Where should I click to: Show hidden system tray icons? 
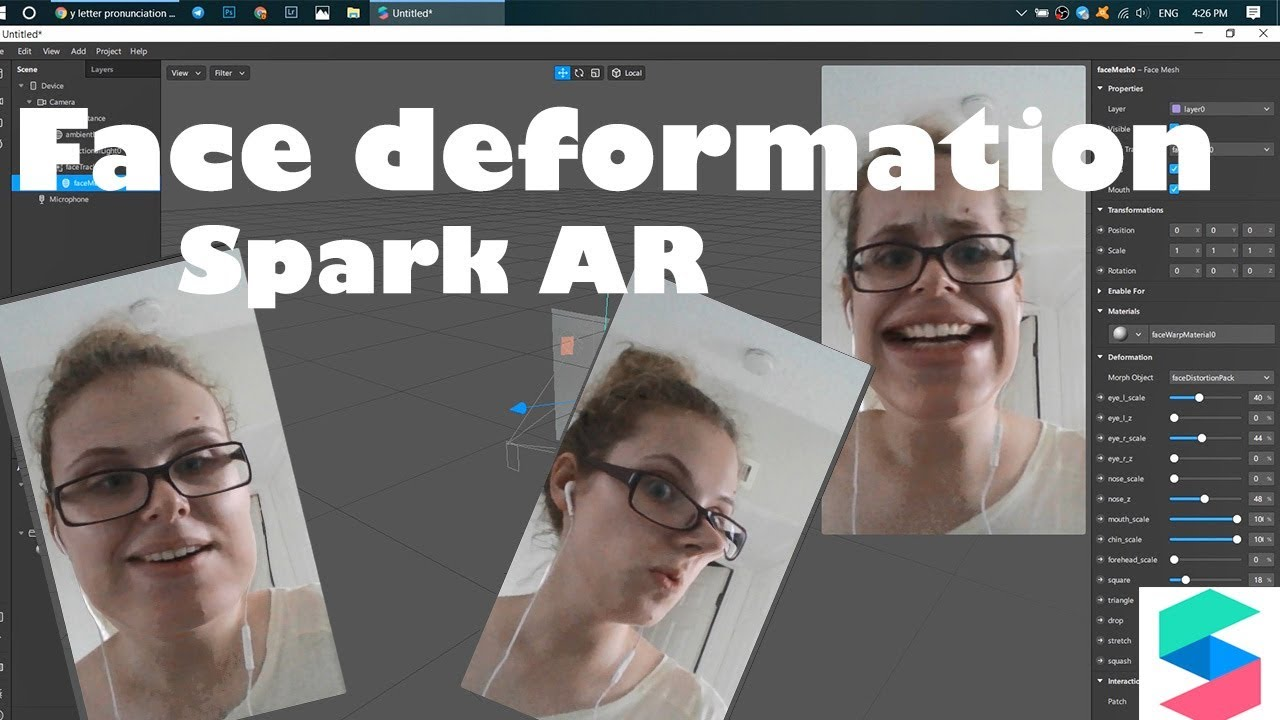click(x=1021, y=13)
